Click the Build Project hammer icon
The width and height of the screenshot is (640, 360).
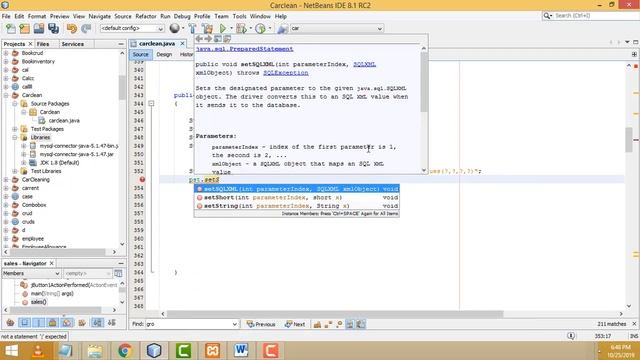coord(192,28)
